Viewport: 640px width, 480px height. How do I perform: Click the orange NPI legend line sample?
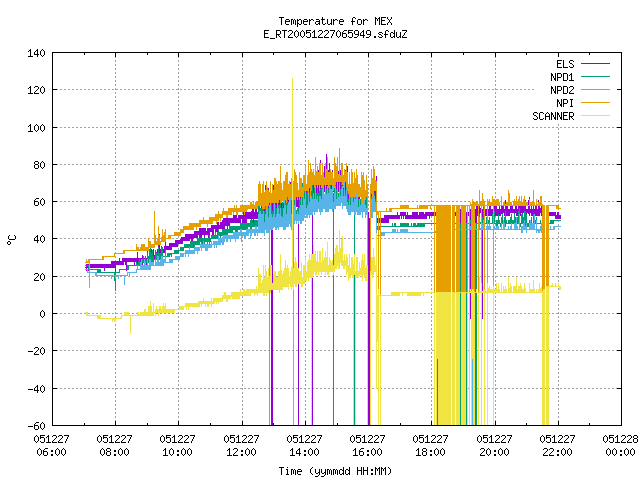pyautogui.click(x=596, y=103)
